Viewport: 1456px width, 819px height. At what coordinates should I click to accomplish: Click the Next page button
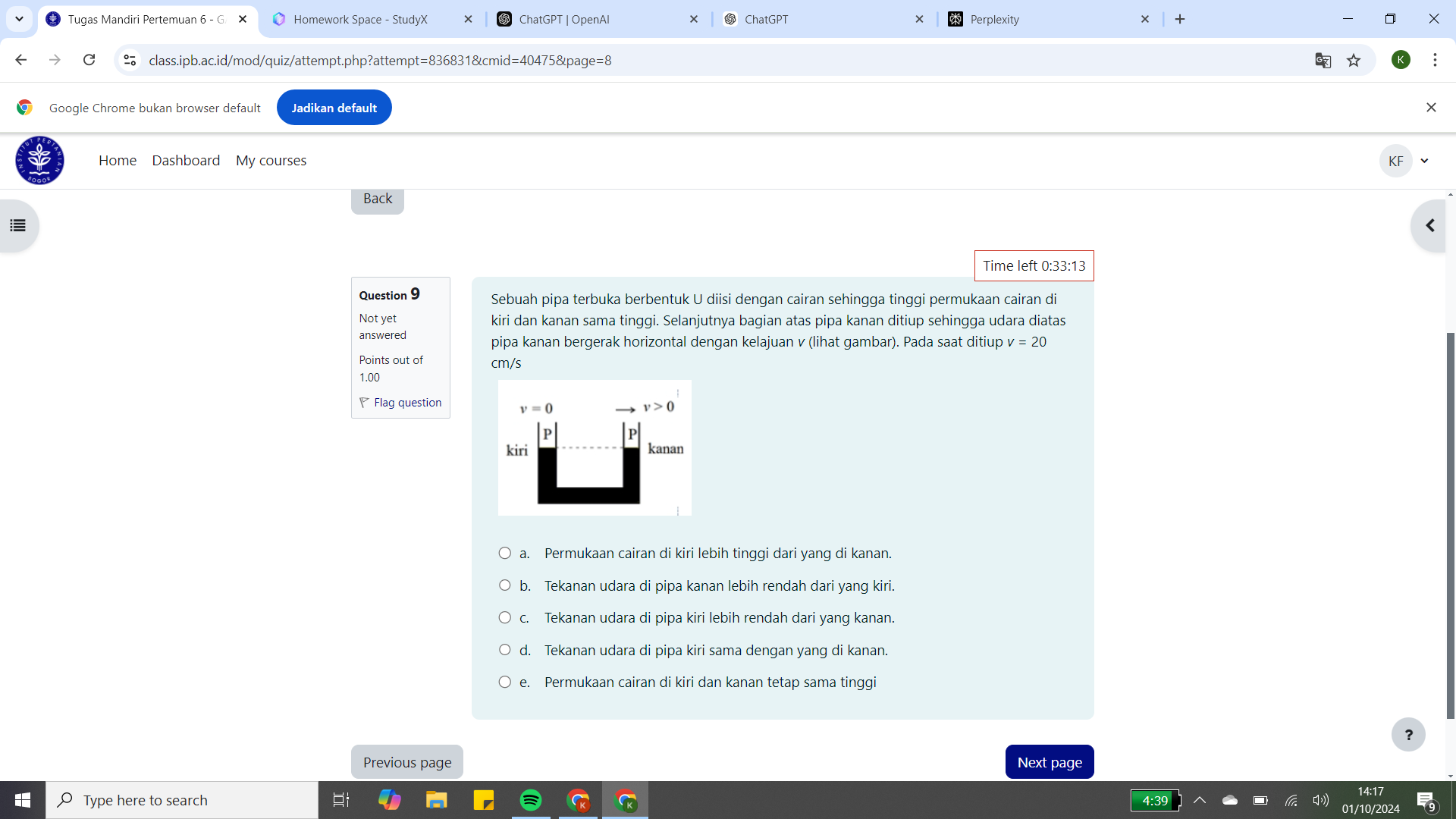click(x=1049, y=761)
